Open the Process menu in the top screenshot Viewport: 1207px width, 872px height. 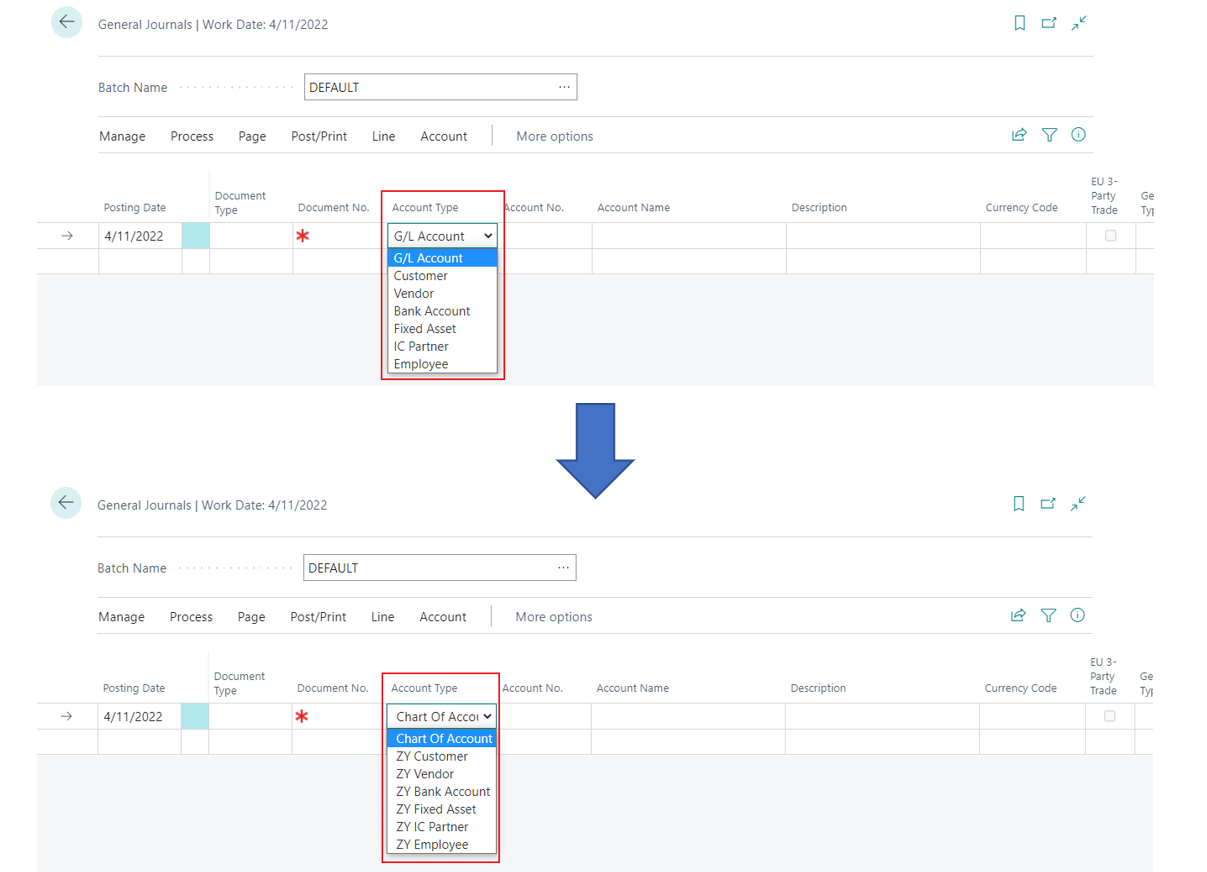tap(192, 136)
